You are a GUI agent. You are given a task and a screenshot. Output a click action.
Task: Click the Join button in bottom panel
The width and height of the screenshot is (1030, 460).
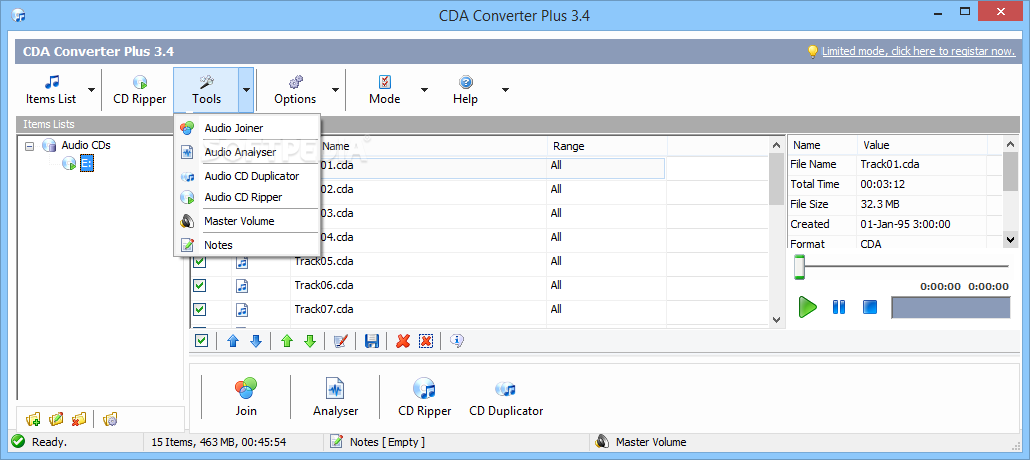[246, 397]
